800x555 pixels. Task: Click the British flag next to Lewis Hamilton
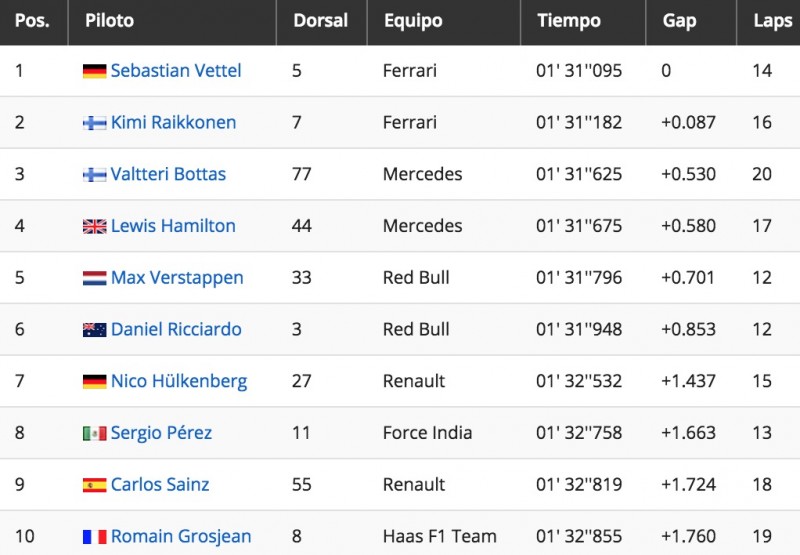coord(94,226)
